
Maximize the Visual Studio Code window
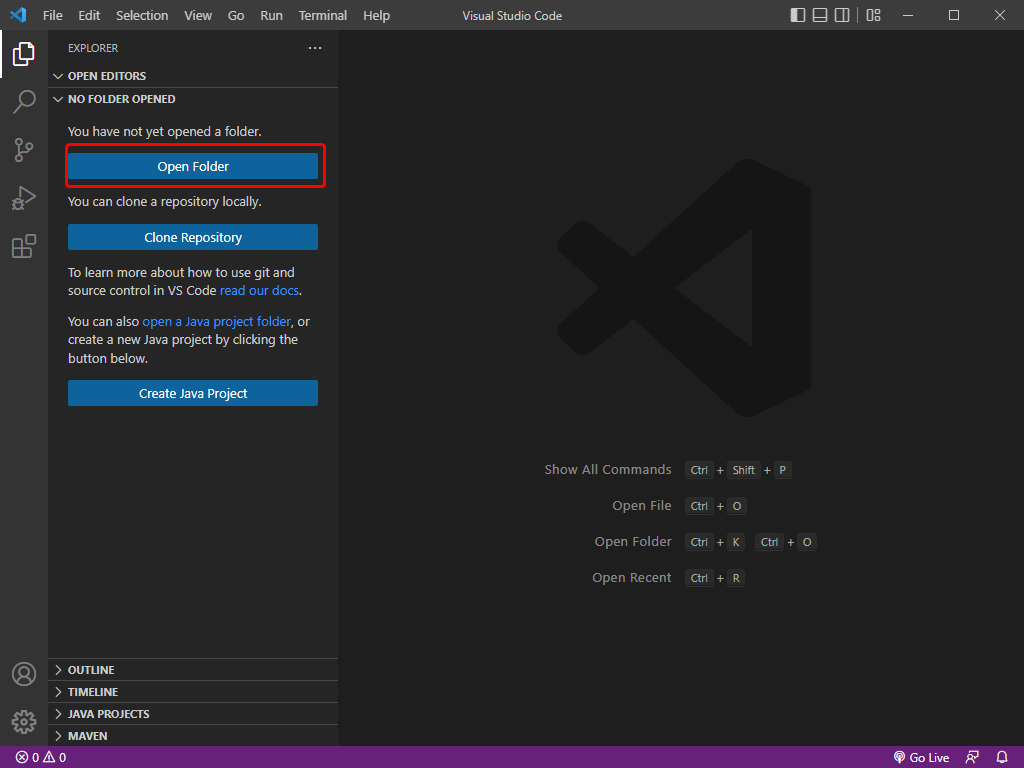click(x=954, y=15)
